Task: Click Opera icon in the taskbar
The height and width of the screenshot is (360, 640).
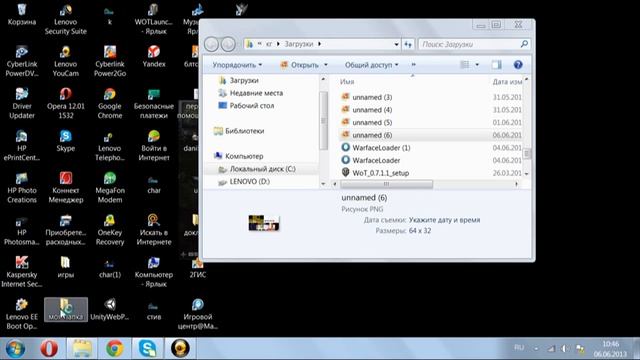Action: pos(49,349)
